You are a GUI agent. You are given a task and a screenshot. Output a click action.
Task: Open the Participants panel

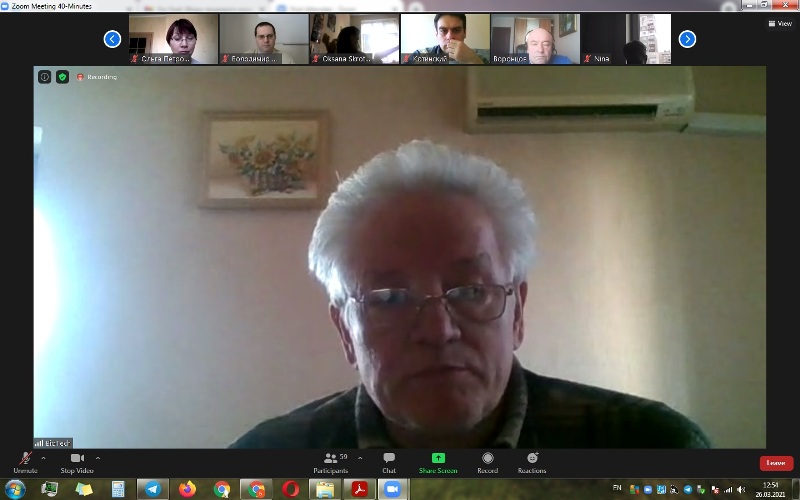coord(331,463)
